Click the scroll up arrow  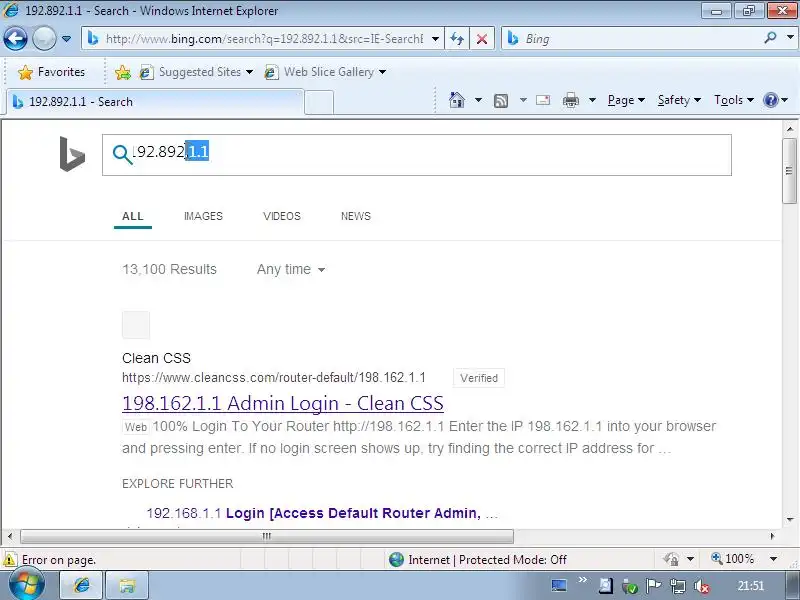(x=789, y=129)
